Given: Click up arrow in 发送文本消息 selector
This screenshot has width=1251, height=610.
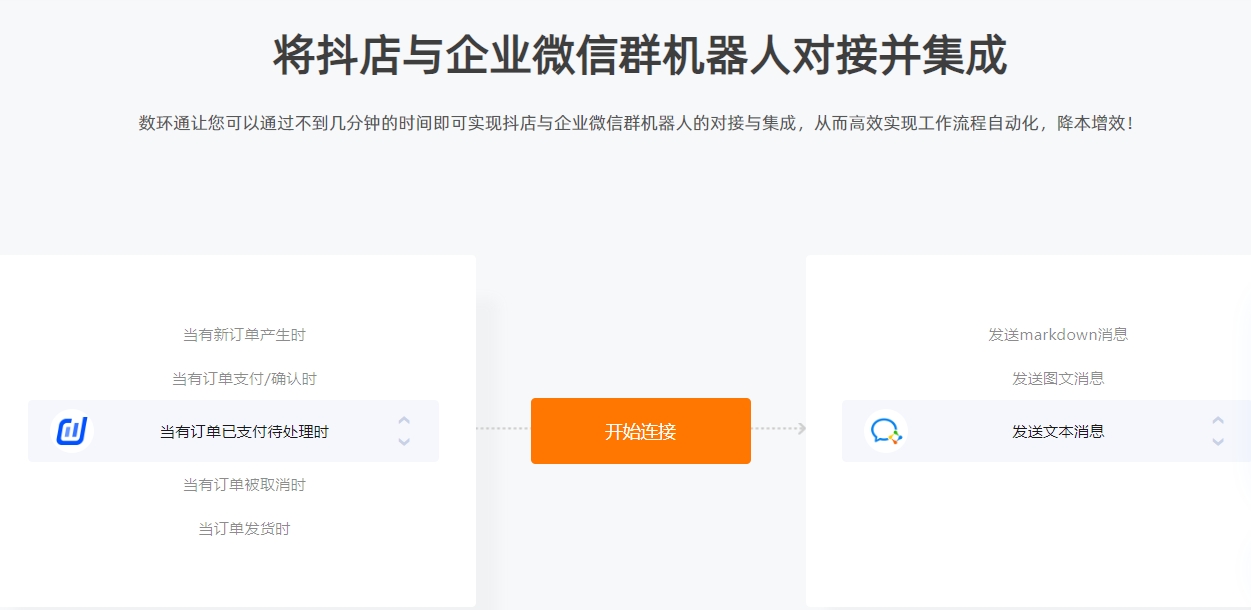Looking at the screenshot, I should click(x=1218, y=421).
